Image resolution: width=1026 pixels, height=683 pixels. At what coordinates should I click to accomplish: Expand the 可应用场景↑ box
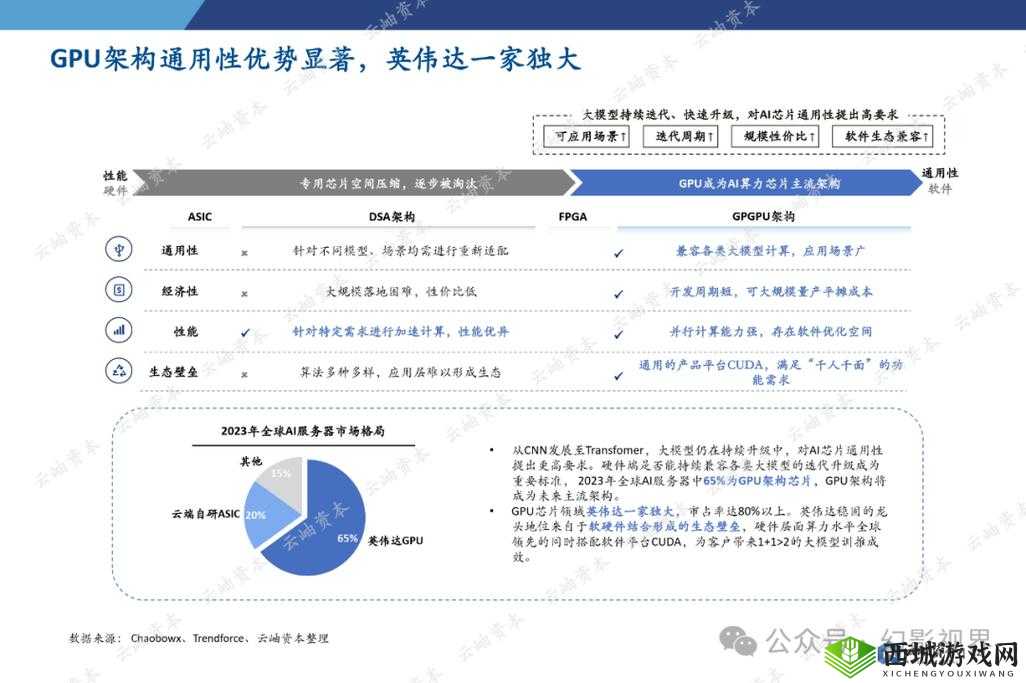pos(592,137)
